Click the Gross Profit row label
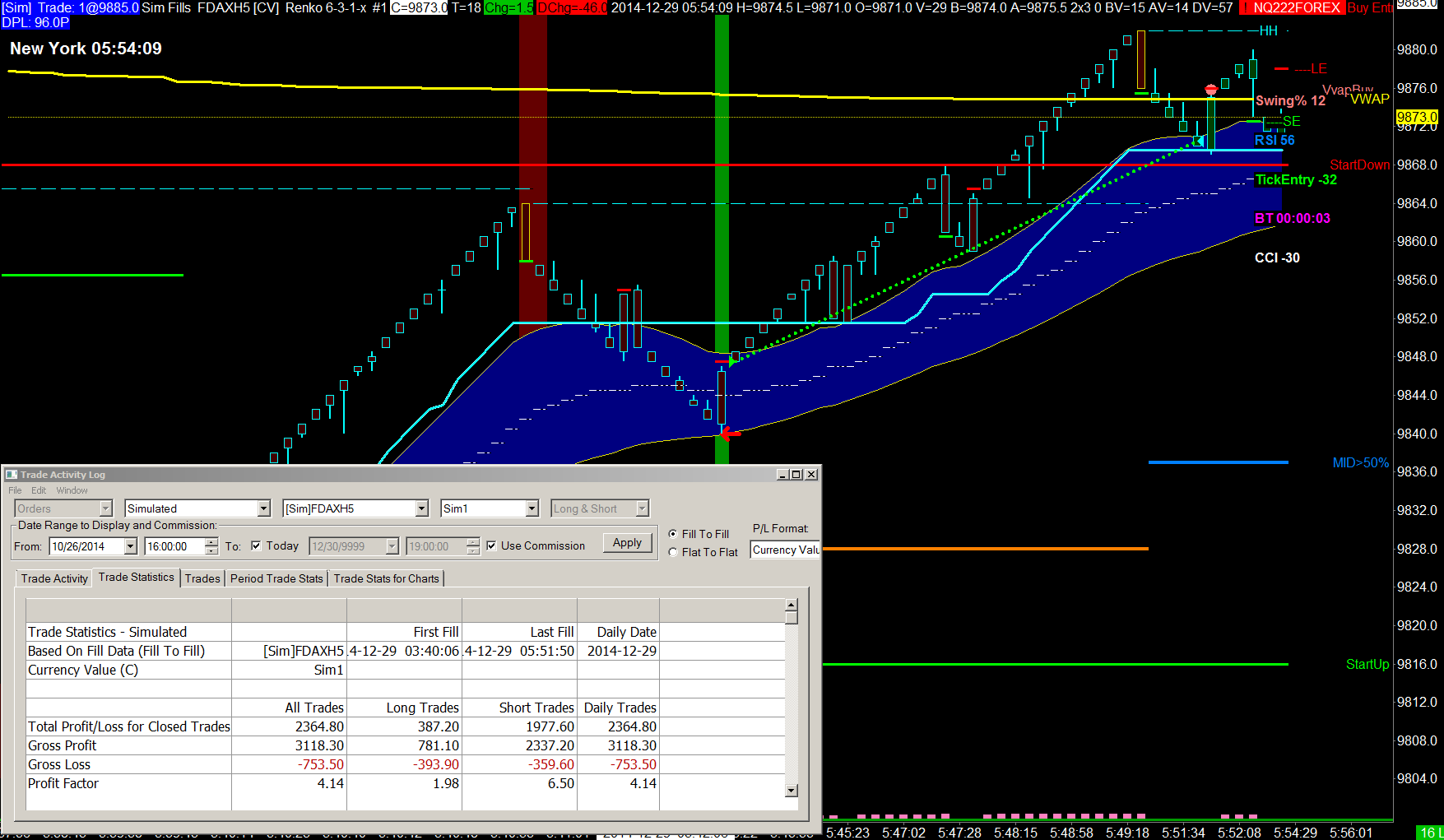 pos(63,745)
